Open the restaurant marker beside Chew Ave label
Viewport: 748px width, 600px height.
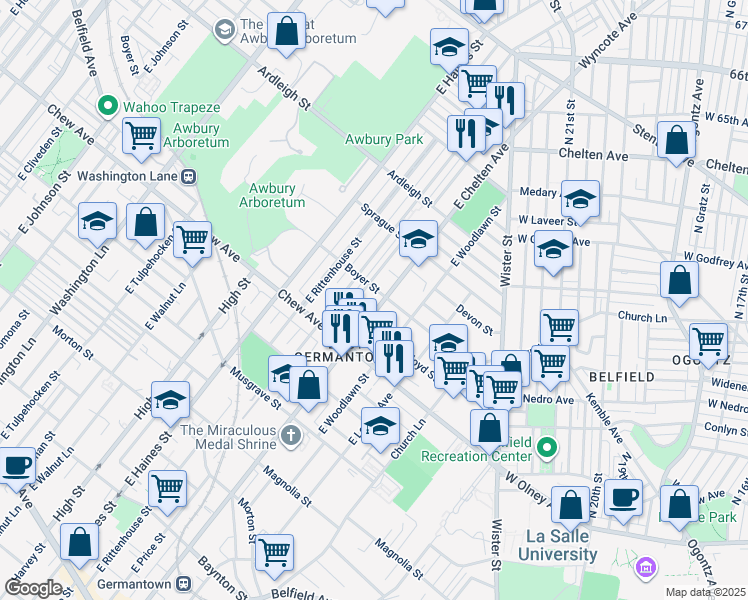tap(341, 329)
